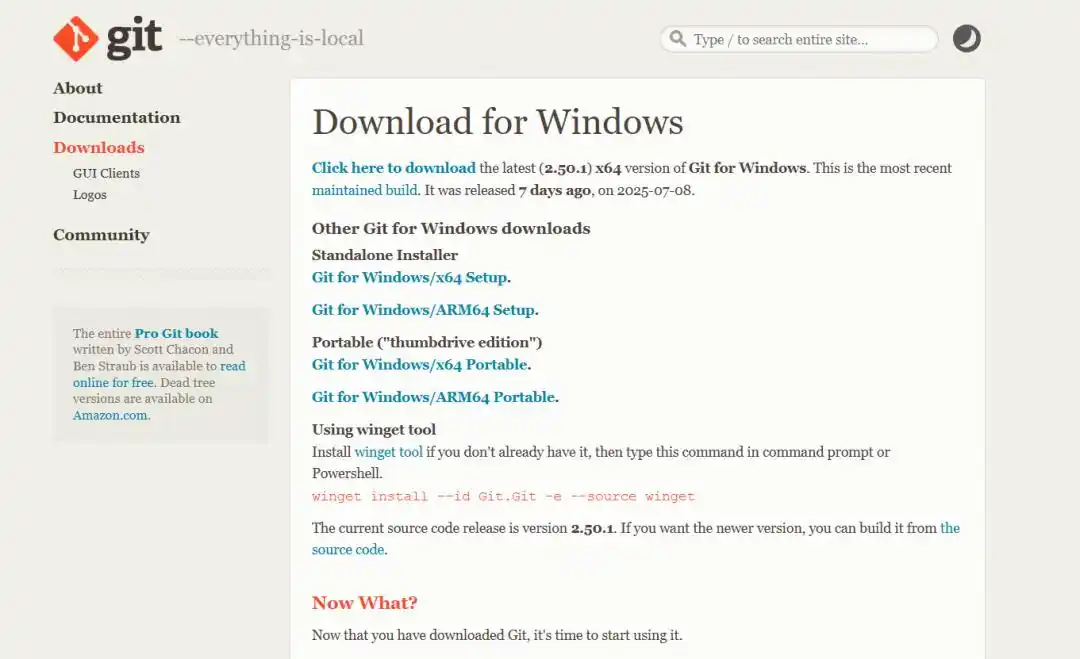Click the '--everything-is-local' tagline
Screen dimensions: 1080x659
(271, 38)
